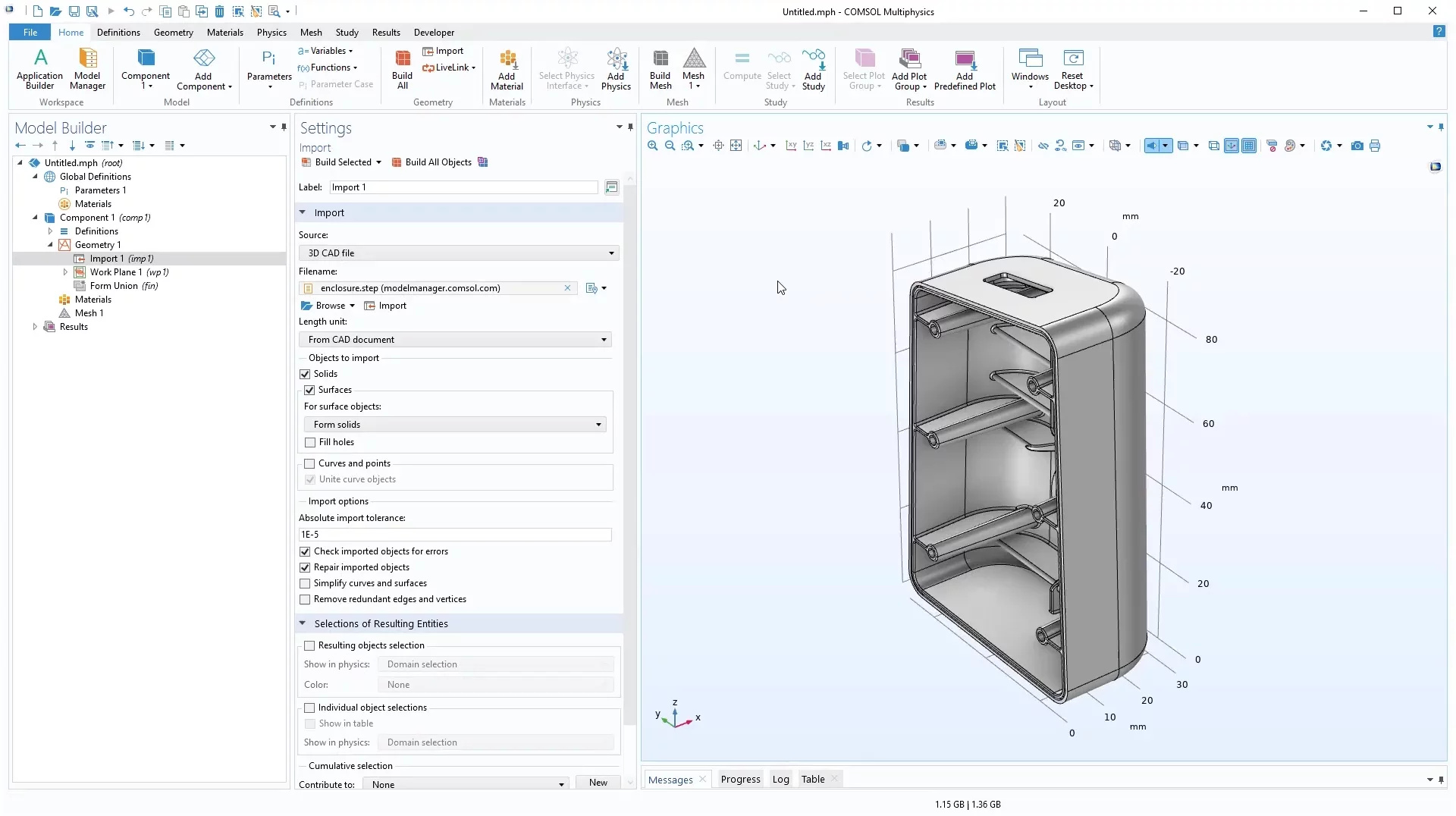1456x816 pixels.
Task: Click Zoom In in Graphics toolbar
Action: coord(653,146)
